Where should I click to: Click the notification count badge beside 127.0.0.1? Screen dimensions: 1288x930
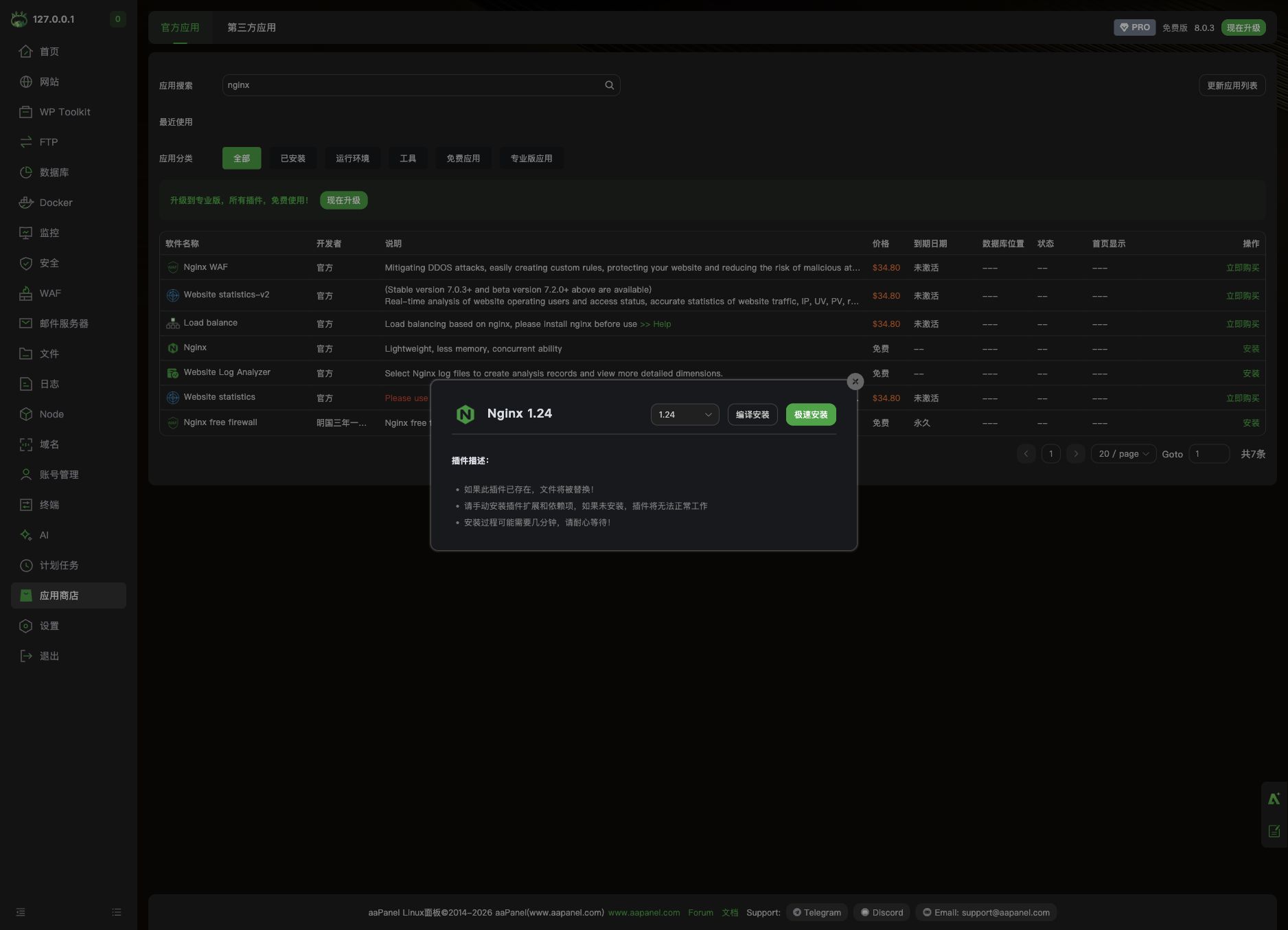pos(118,19)
